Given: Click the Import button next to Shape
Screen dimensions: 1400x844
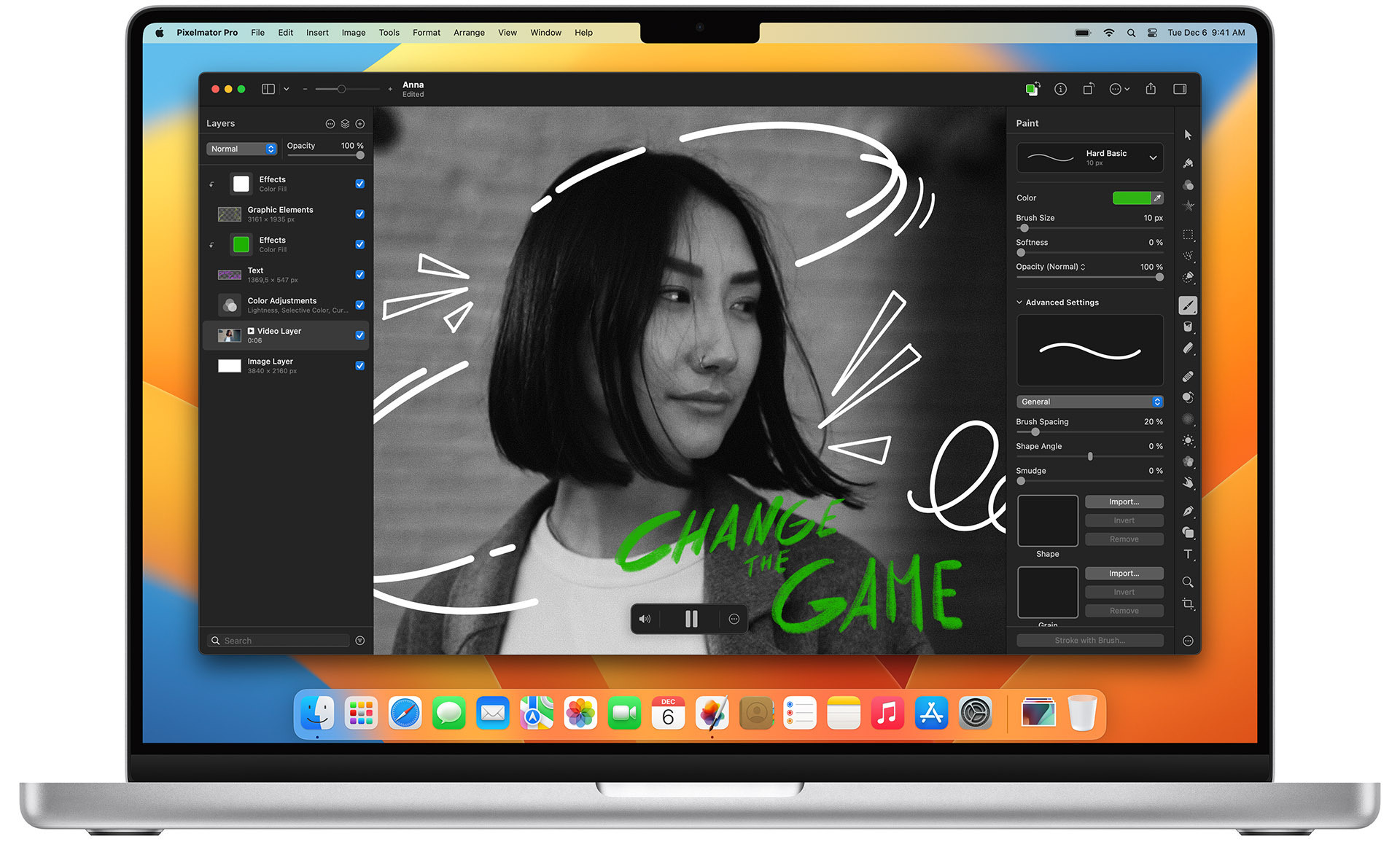Looking at the screenshot, I should click(1124, 501).
